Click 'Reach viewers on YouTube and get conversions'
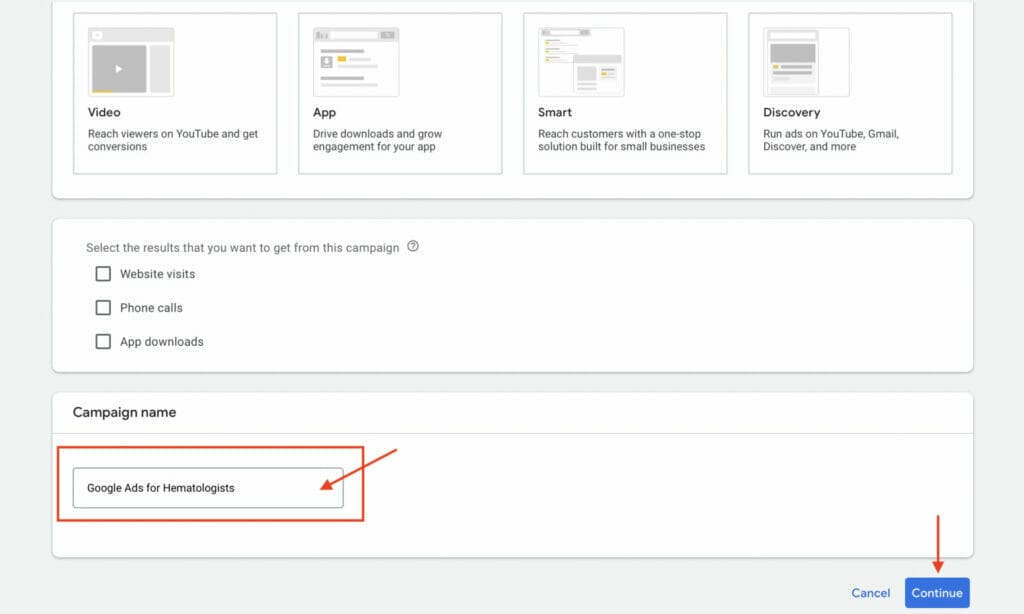Viewport: 1024px width, 614px height. tap(173, 140)
